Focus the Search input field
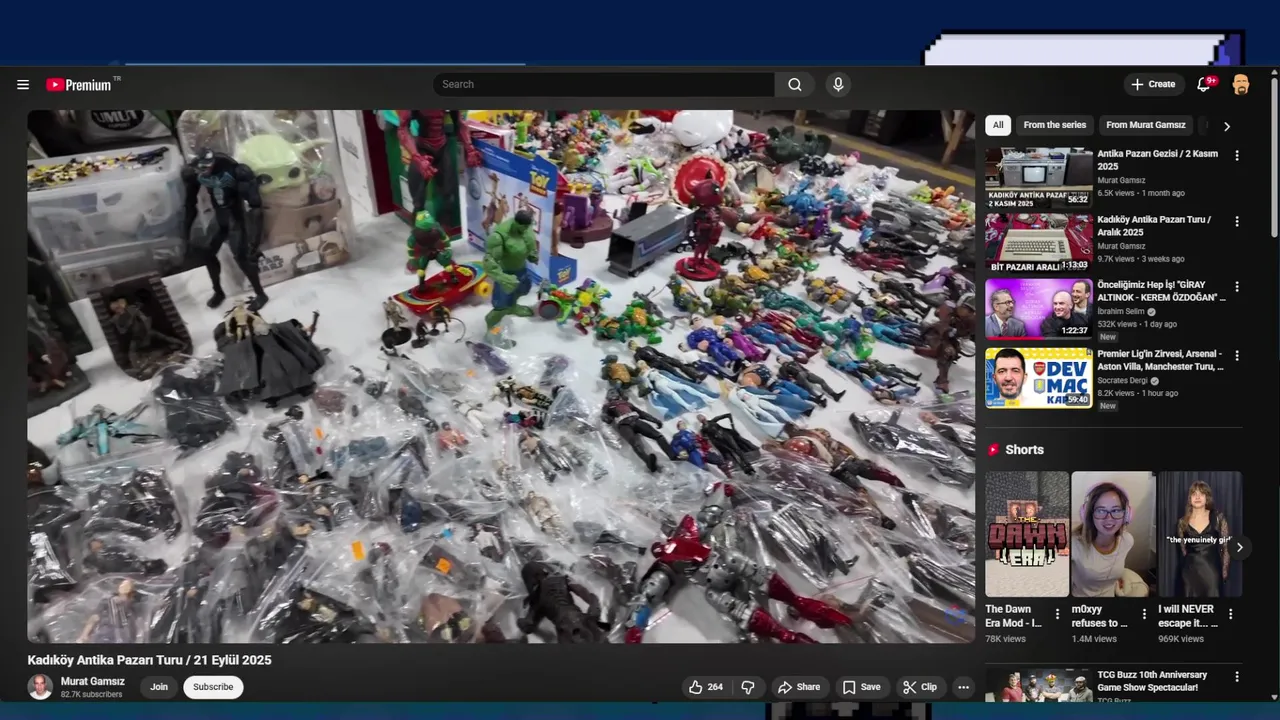The image size is (1280, 720). pos(604,85)
